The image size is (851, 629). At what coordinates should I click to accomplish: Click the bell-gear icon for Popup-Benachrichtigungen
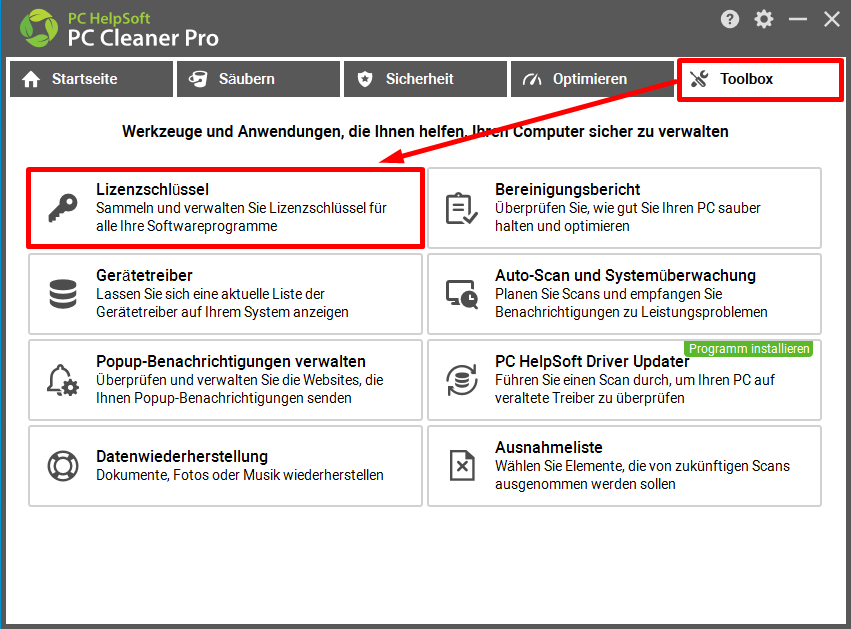[x=63, y=380]
